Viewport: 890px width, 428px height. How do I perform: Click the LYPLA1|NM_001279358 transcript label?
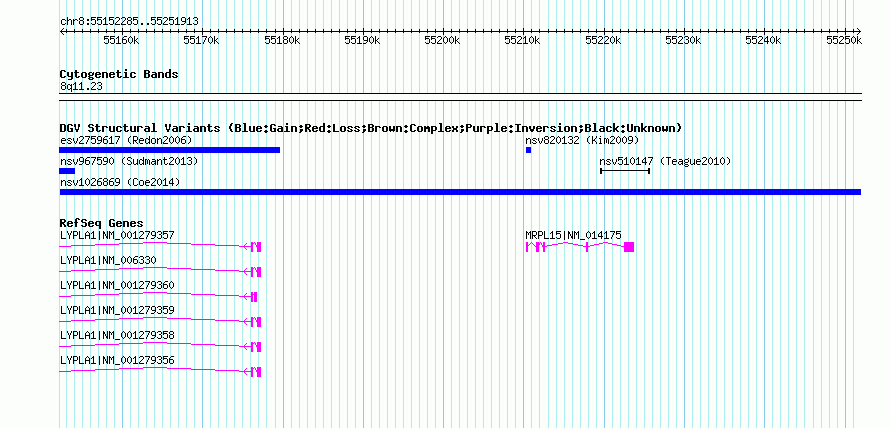tap(117, 335)
